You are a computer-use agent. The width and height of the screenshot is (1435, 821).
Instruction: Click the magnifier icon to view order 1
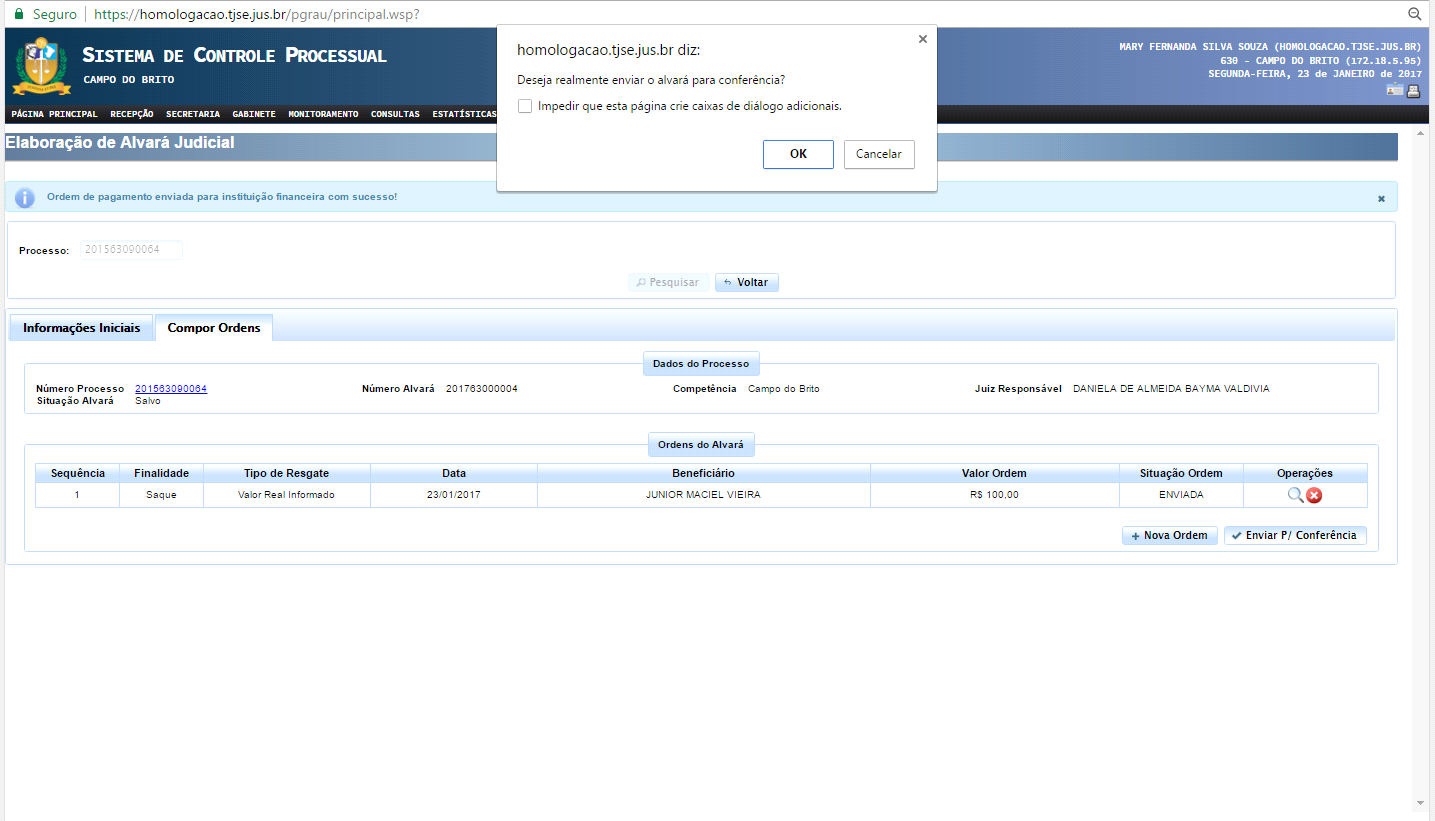point(1295,495)
